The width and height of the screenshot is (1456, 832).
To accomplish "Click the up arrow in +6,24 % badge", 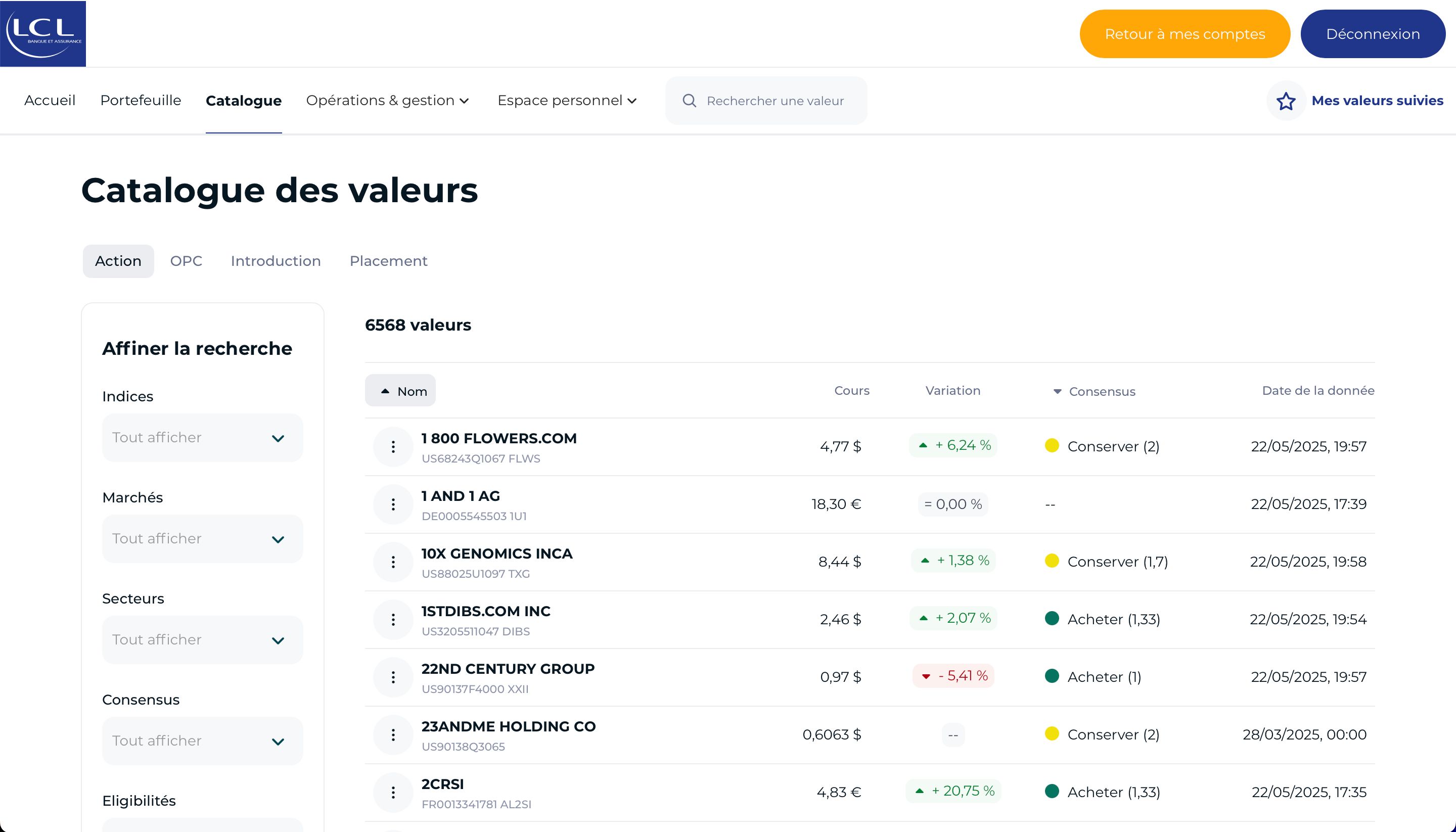I will pyautogui.click(x=923, y=445).
